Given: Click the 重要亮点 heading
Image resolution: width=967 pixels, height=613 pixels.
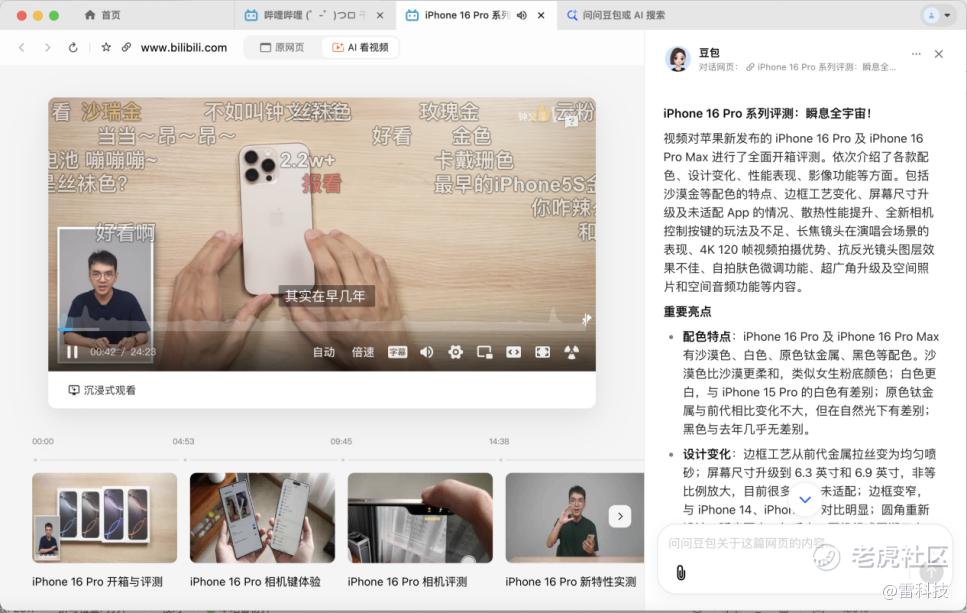Looking at the screenshot, I should [687, 311].
